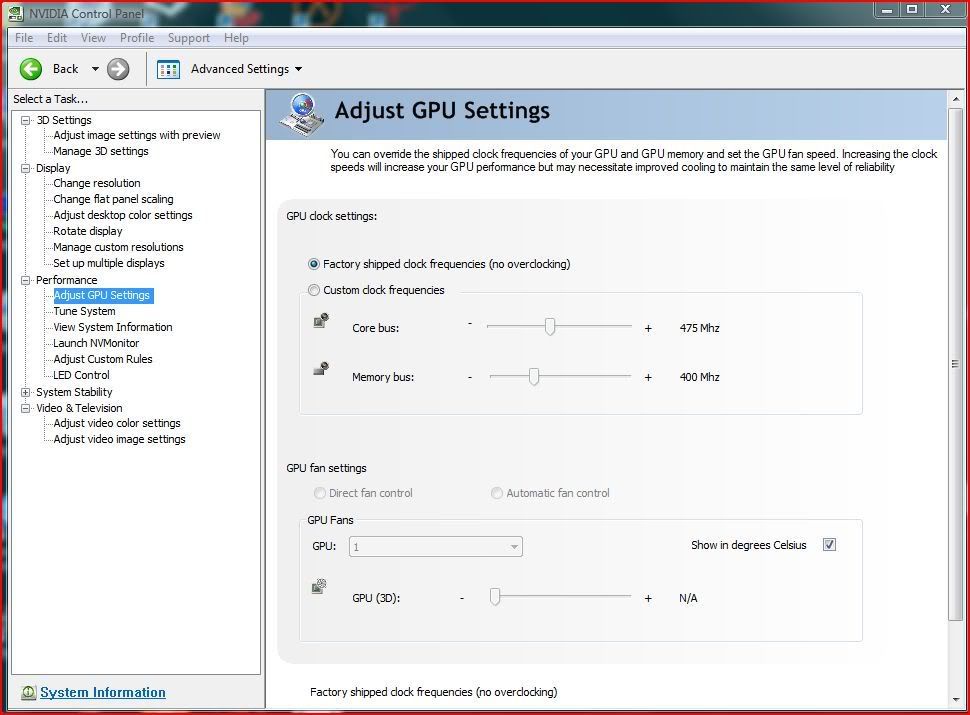Select Direct fan control radio button
This screenshot has height=715, width=970.
pos(320,493)
